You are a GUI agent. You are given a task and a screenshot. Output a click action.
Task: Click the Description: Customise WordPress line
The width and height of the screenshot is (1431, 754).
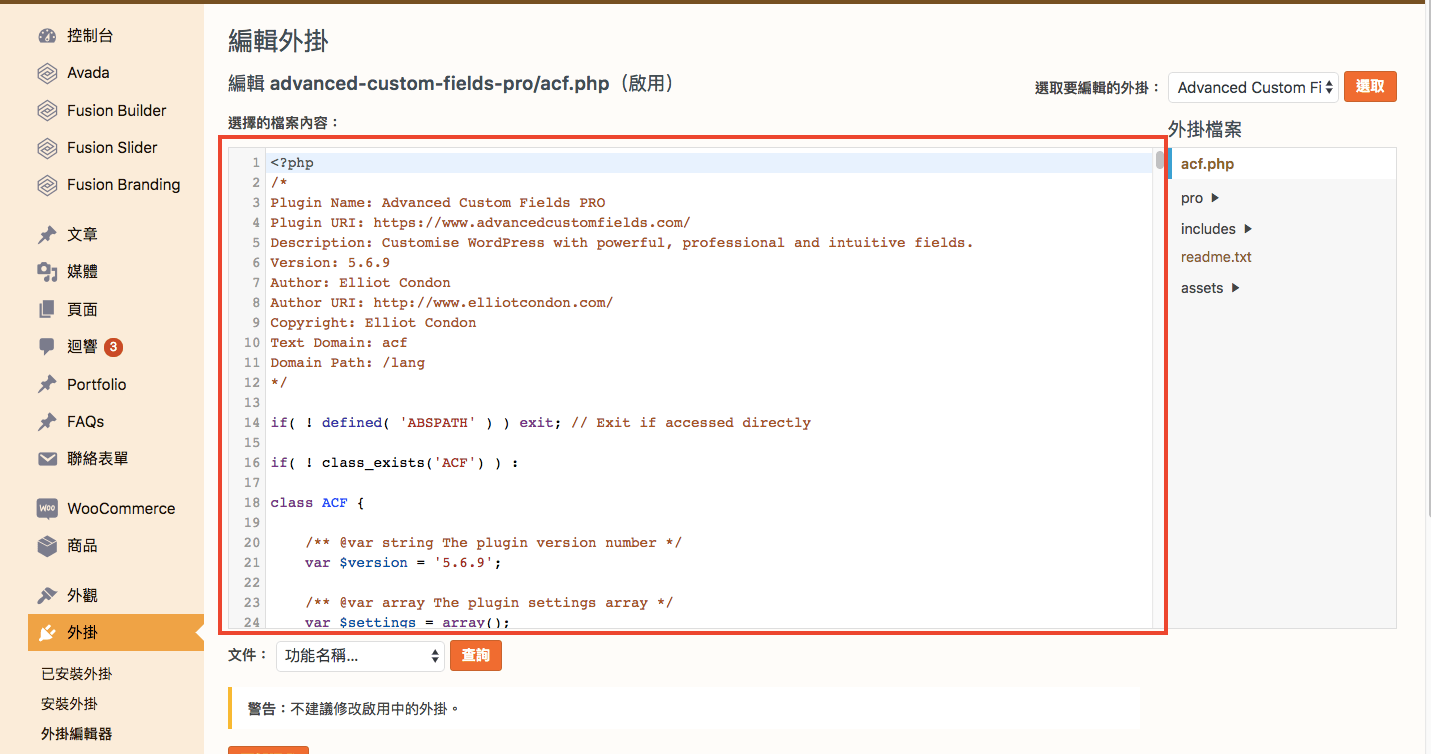tap(621, 243)
